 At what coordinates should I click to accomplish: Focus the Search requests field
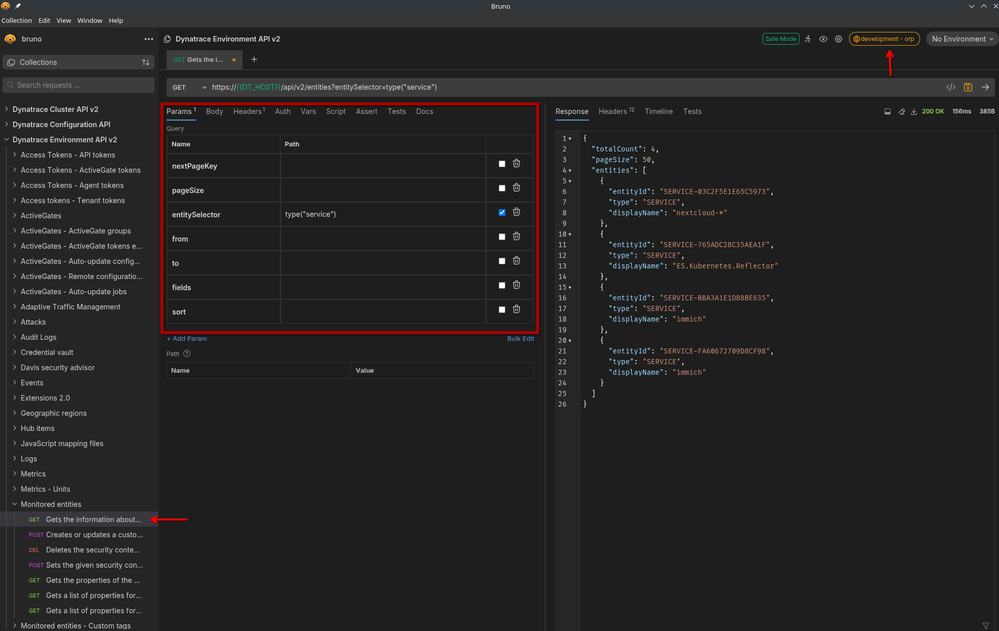tap(79, 85)
